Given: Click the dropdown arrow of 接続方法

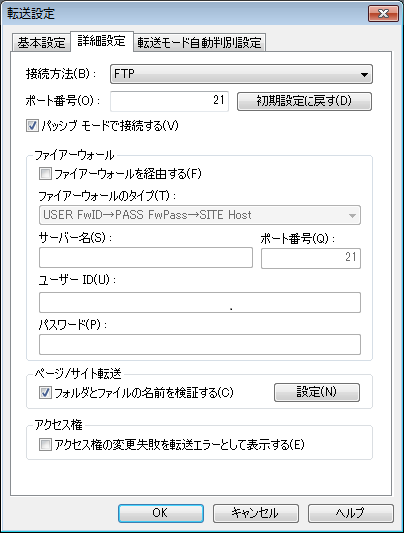Looking at the screenshot, I should tap(364, 74).
